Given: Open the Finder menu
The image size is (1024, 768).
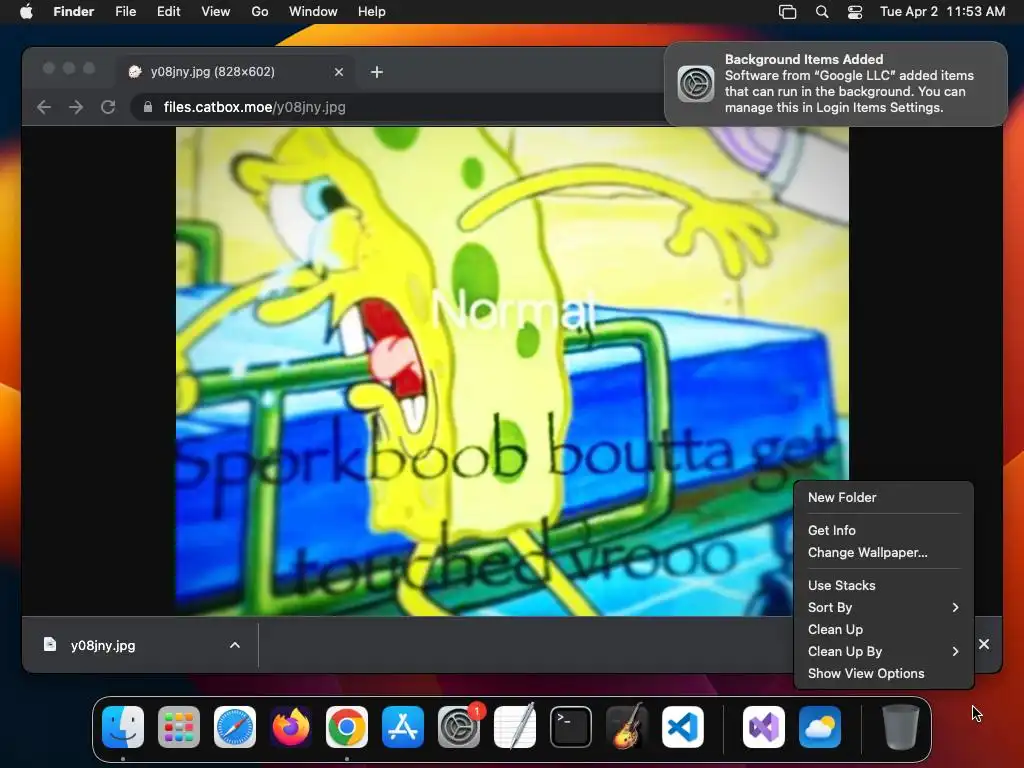Looking at the screenshot, I should click(x=74, y=12).
